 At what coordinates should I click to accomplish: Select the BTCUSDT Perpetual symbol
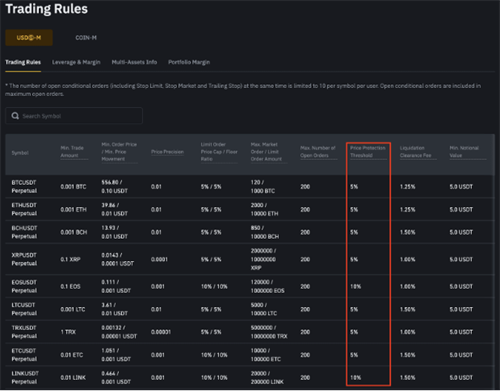pyautogui.click(x=24, y=187)
